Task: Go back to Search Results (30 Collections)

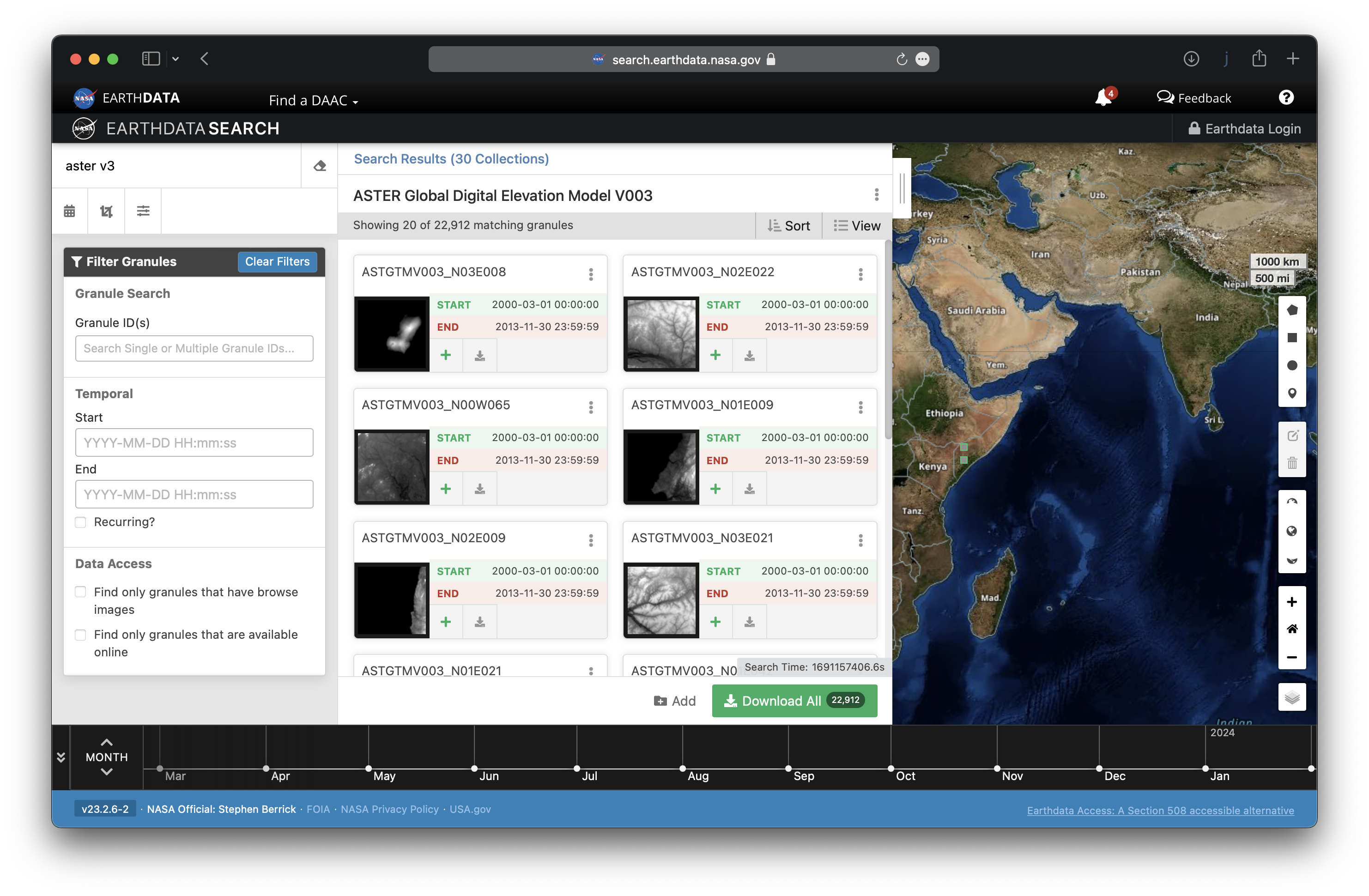Action: (x=451, y=159)
